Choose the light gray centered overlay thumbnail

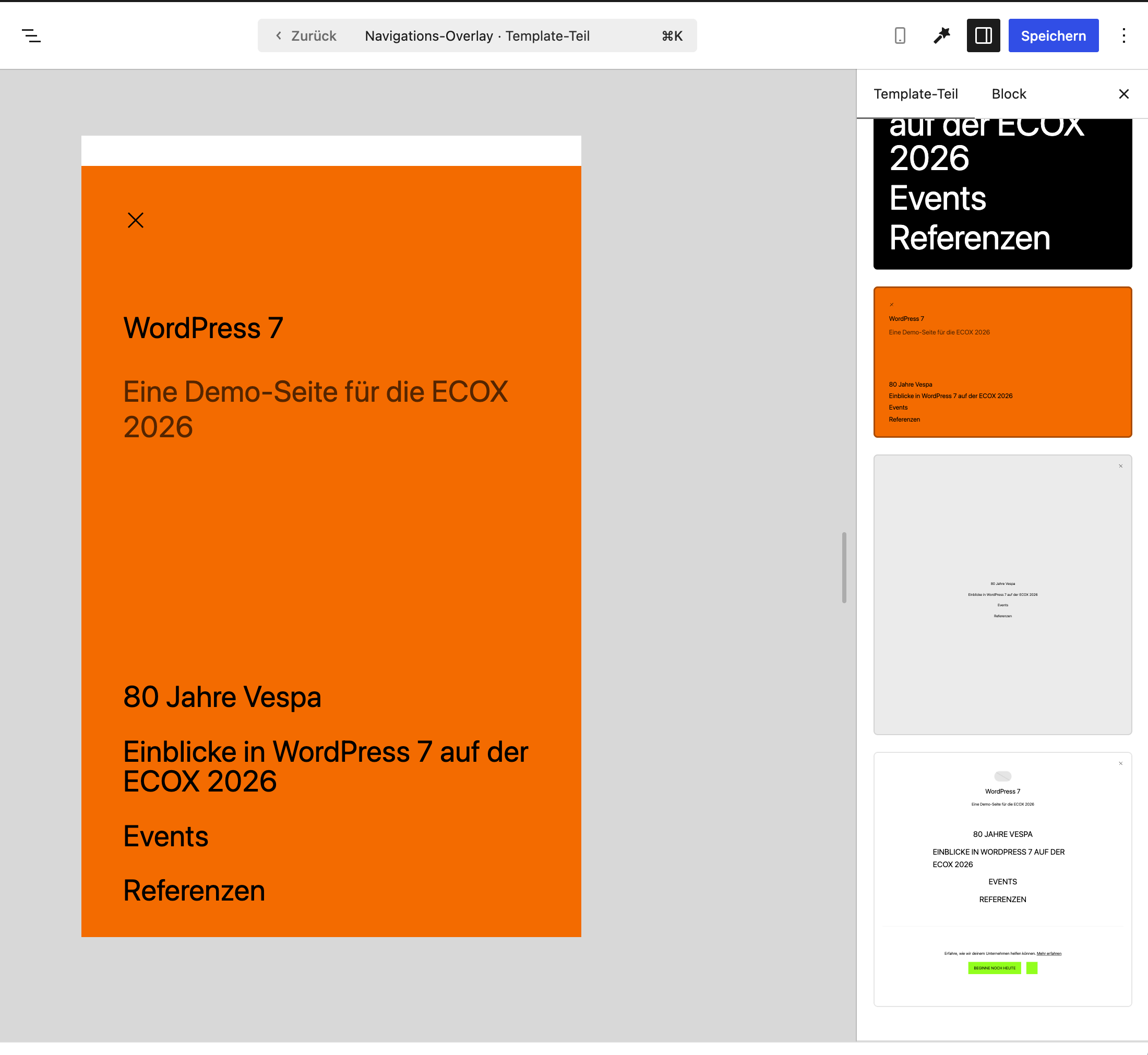(x=1002, y=594)
